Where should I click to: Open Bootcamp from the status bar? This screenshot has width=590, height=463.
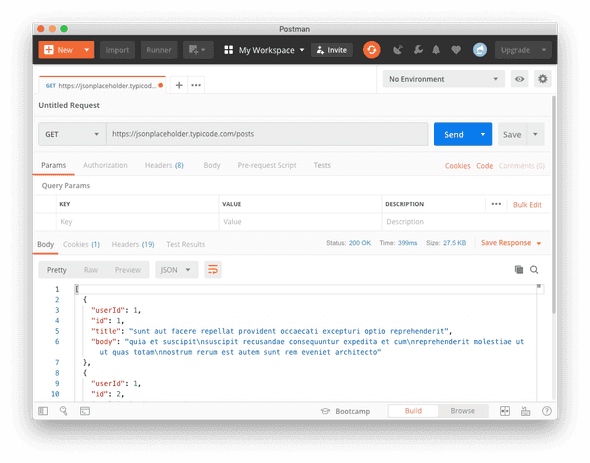pos(345,411)
